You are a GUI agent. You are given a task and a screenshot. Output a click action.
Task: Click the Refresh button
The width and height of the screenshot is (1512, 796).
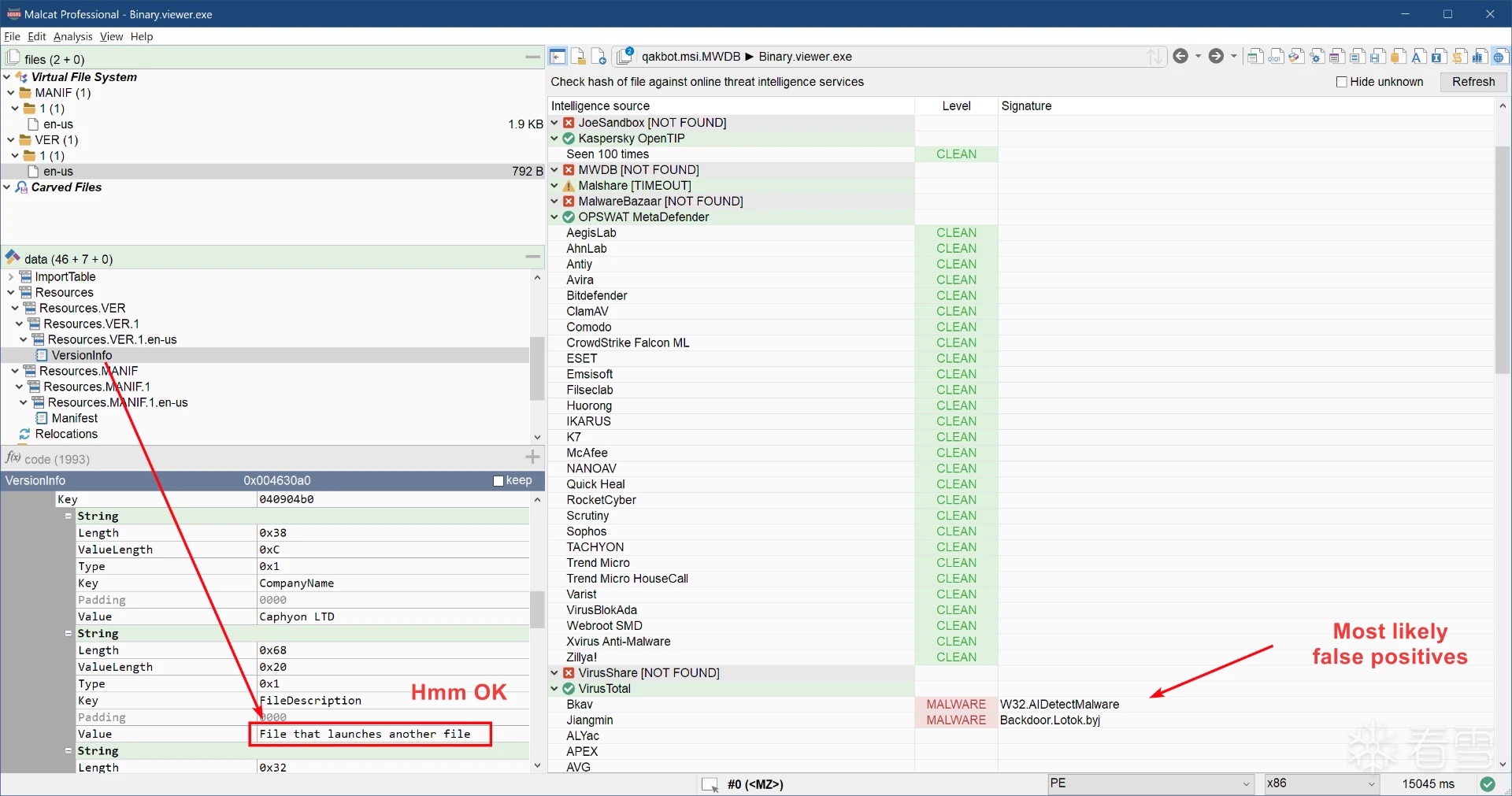pyautogui.click(x=1473, y=82)
